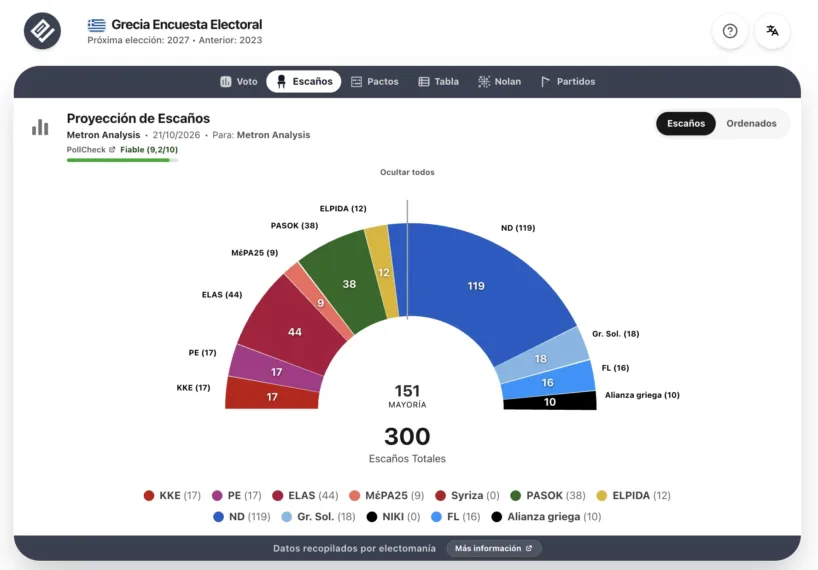Click the MέPA25 (9) chart label
This screenshot has height=570, width=818.
[255, 253]
